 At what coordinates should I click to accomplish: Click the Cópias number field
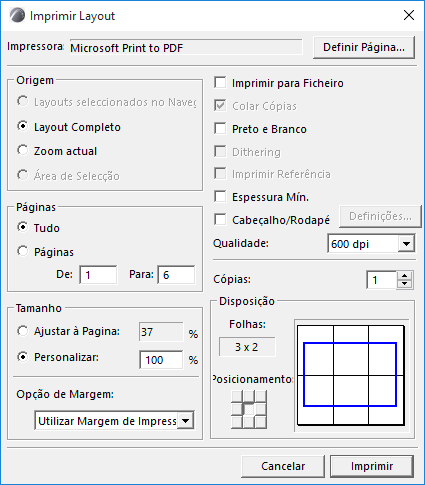(381, 280)
